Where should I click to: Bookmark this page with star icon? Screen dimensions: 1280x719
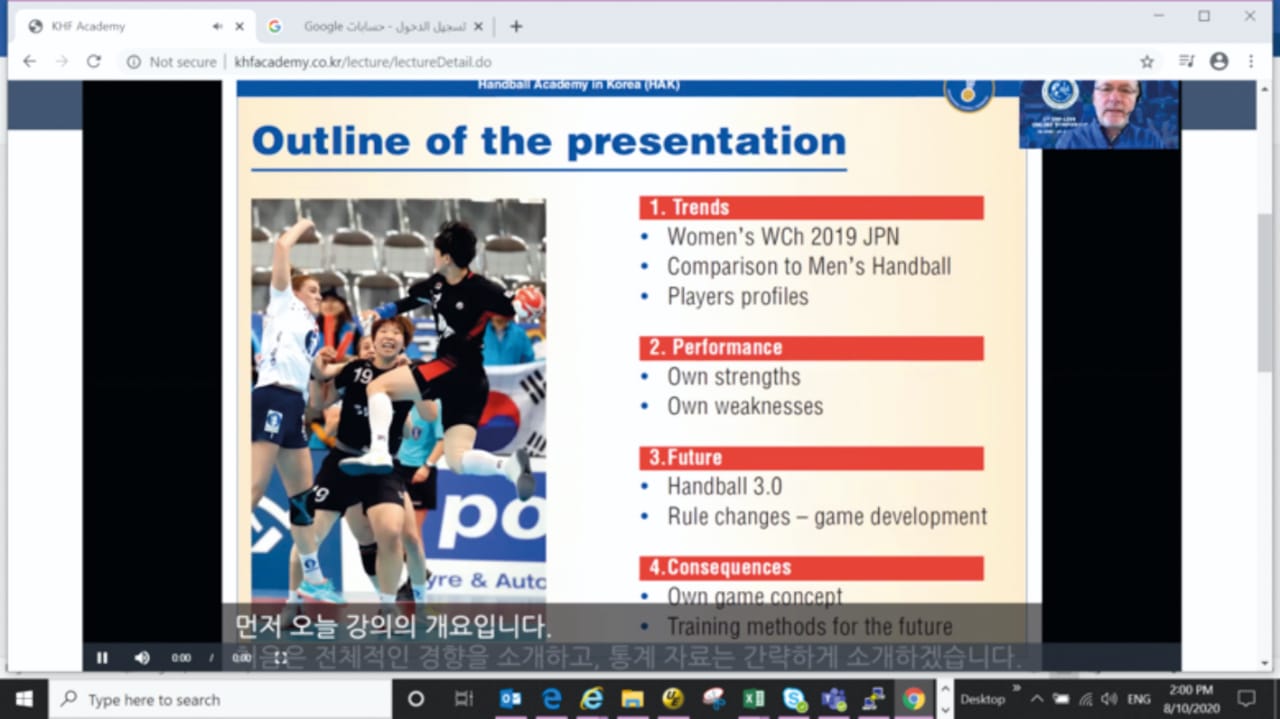click(x=1147, y=61)
